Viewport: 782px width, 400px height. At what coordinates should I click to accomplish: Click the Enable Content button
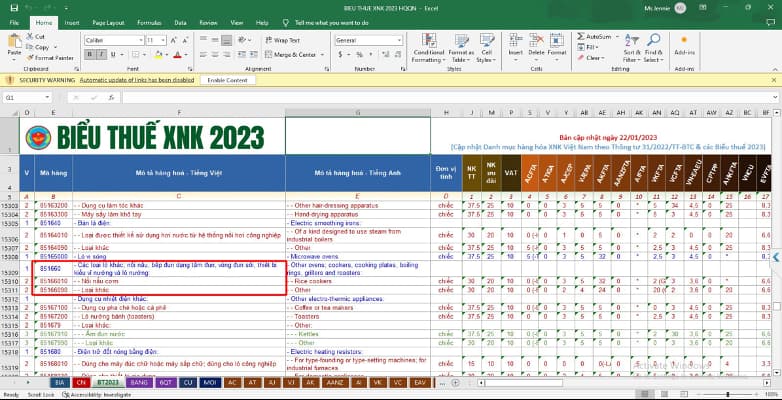228,80
